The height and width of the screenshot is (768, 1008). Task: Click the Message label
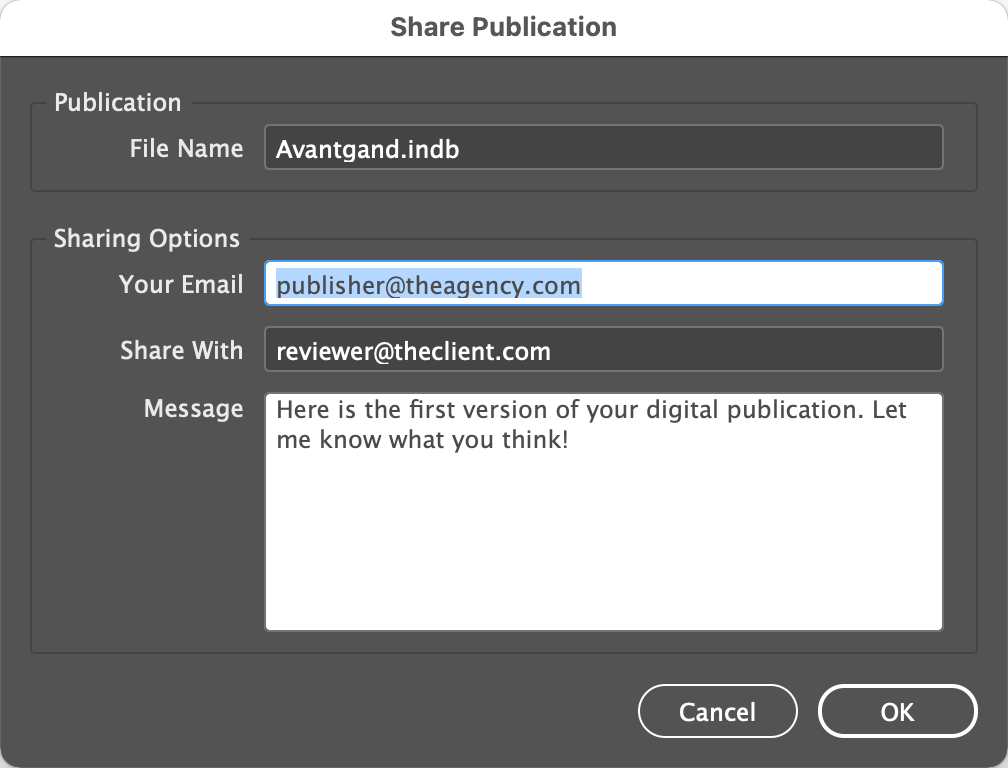(194, 409)
